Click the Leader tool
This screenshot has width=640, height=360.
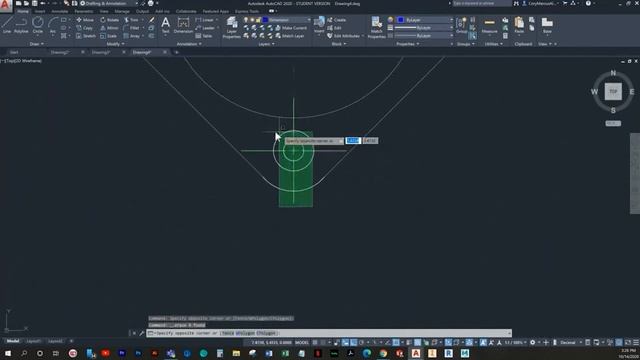click(x=205, y=28)
